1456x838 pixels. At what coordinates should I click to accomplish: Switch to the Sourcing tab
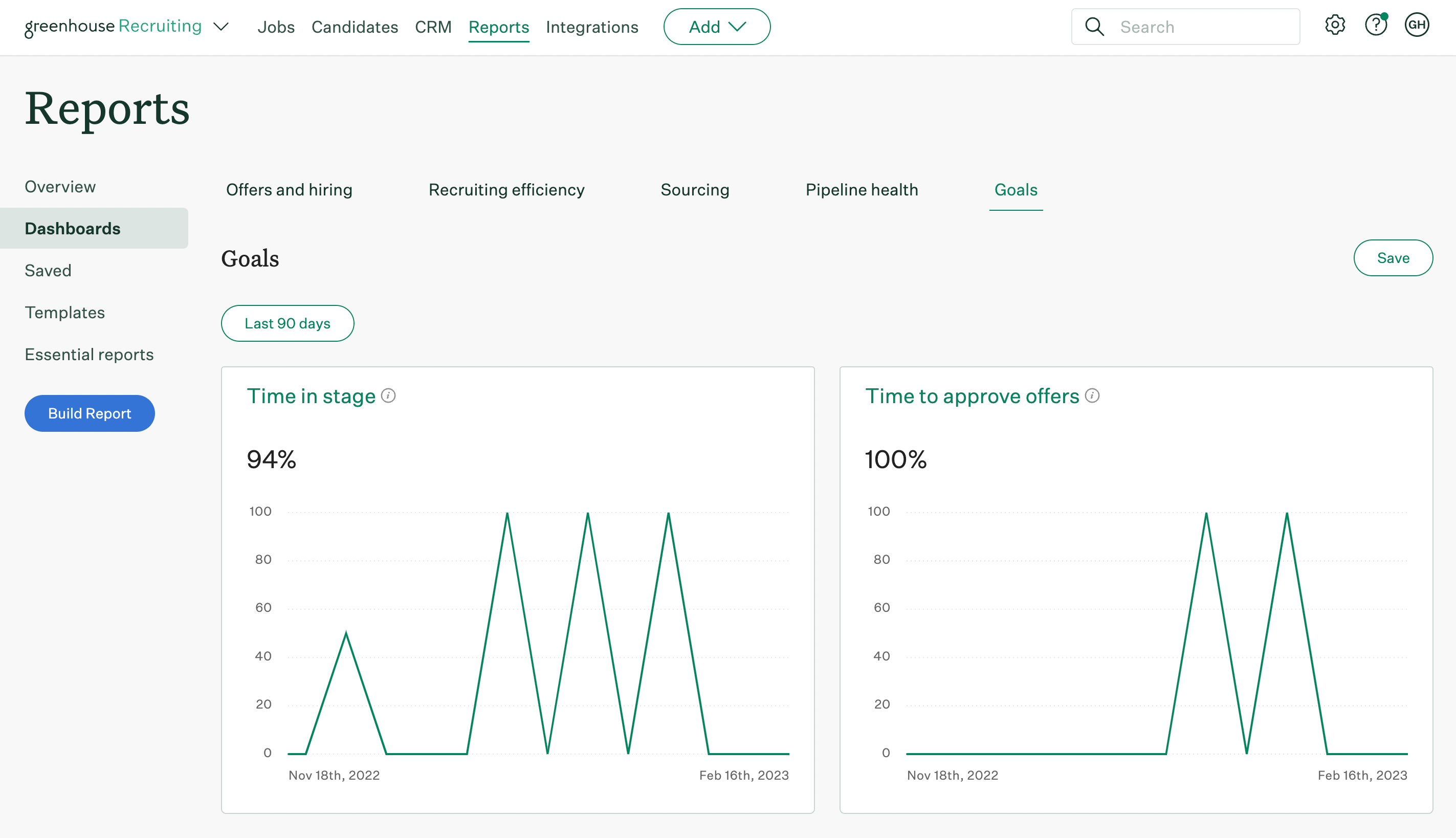point(695,190)
